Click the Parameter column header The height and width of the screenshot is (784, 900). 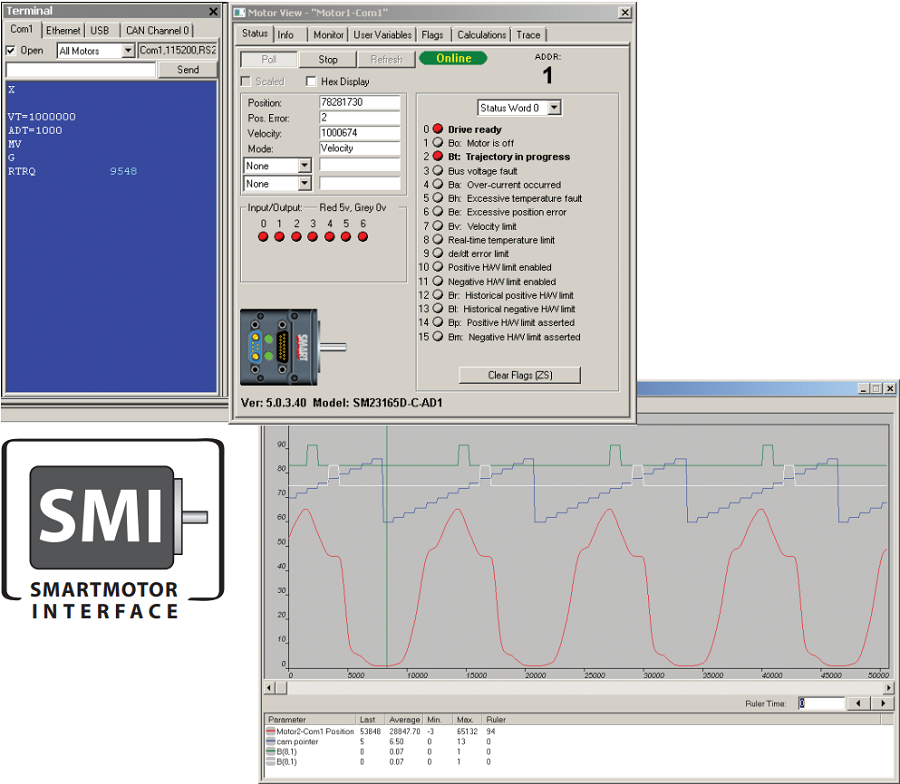pos(310,719)
